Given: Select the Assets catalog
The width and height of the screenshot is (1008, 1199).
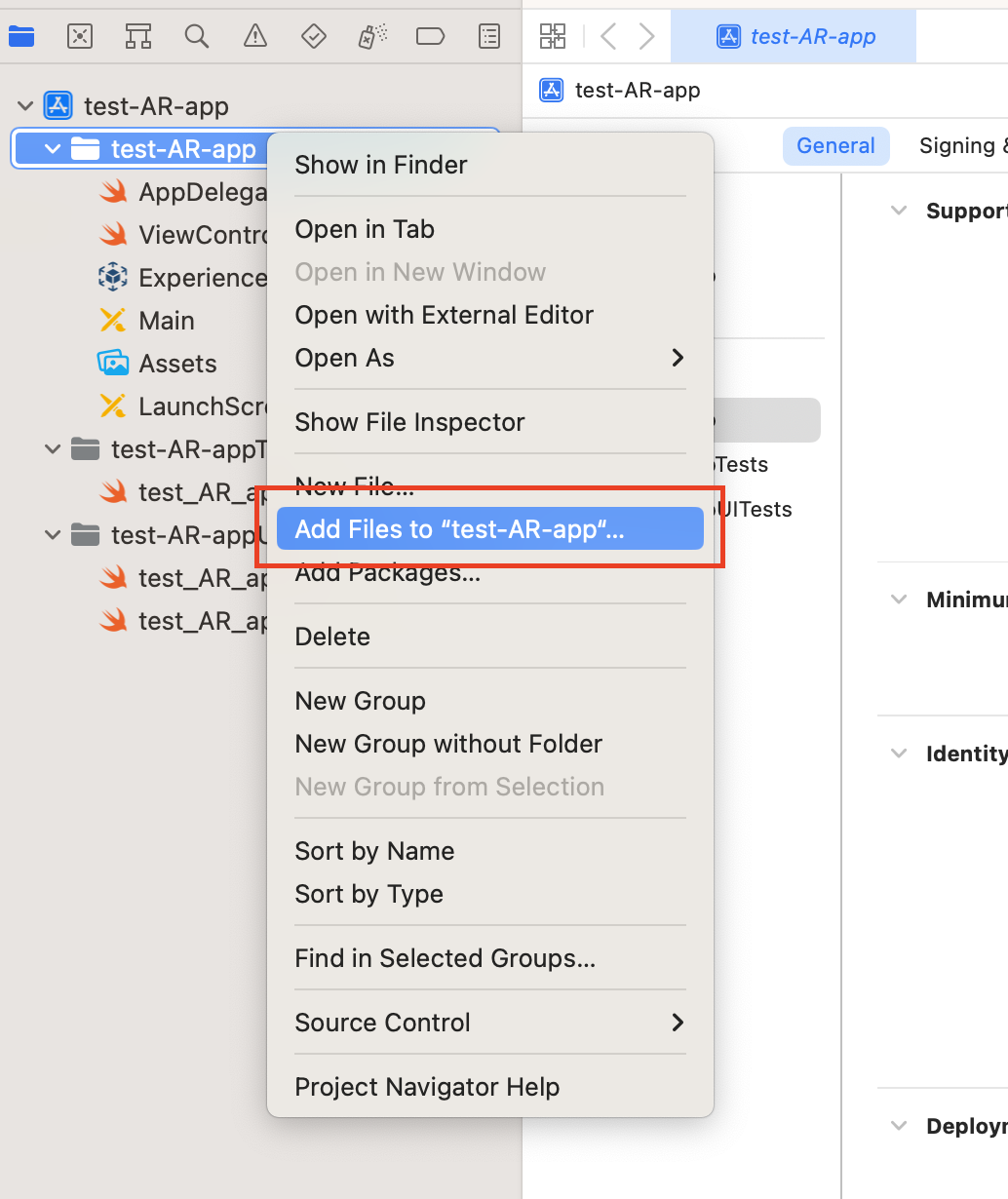Looking at the screenshot, I should pyautogui.click(x=157, y=364).
